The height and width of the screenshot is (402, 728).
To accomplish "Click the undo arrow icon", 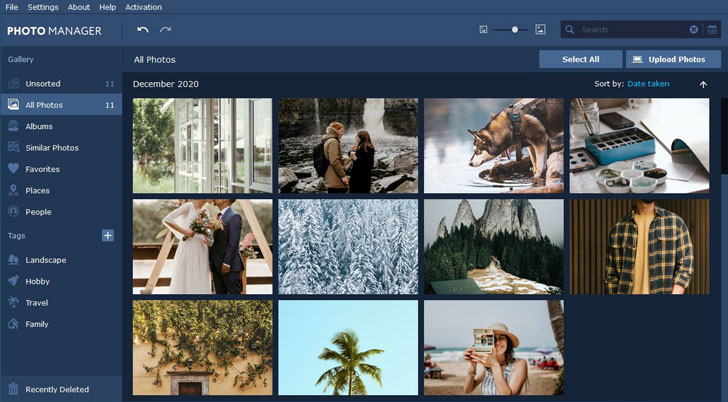I will coord(143,30).
